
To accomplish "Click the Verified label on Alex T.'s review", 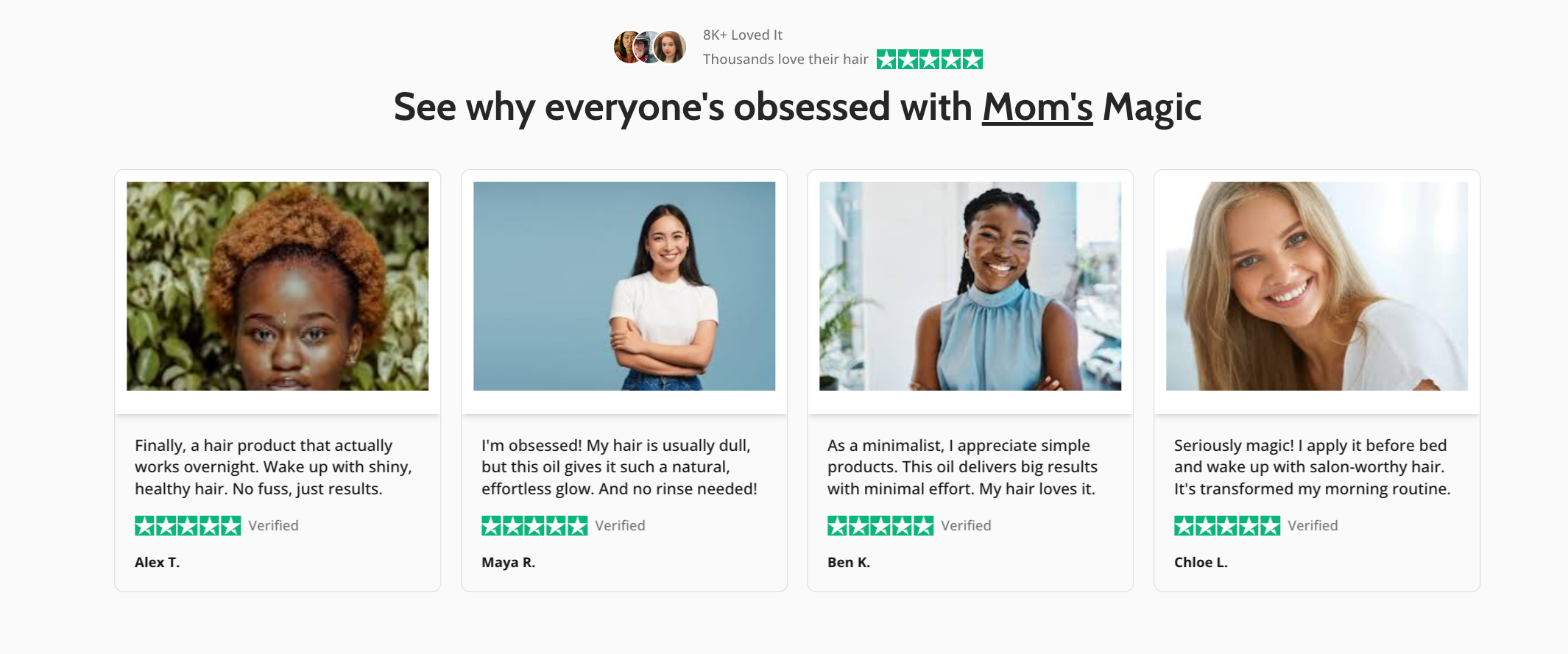I will coord(273,525).
